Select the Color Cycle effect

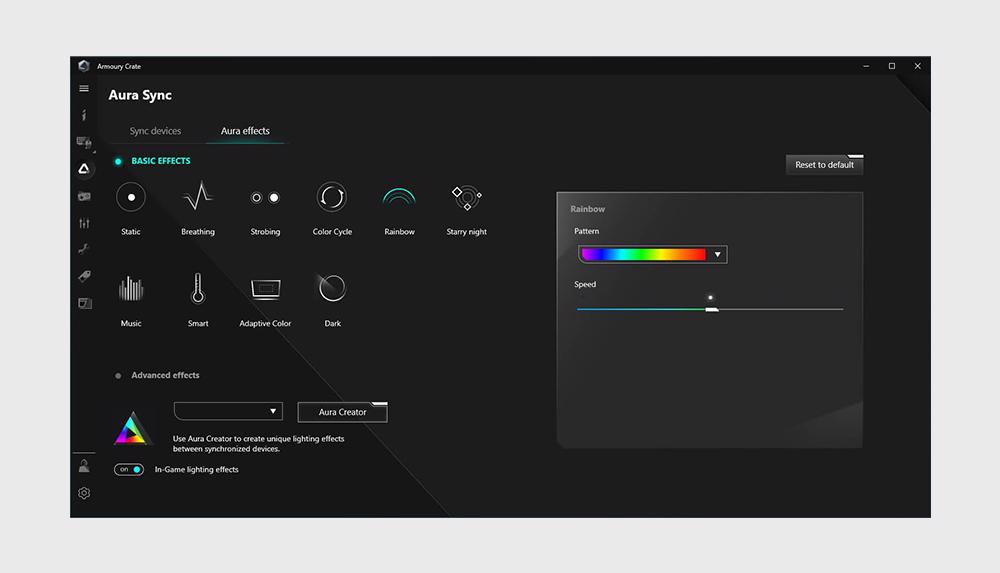tap(331, 198)
